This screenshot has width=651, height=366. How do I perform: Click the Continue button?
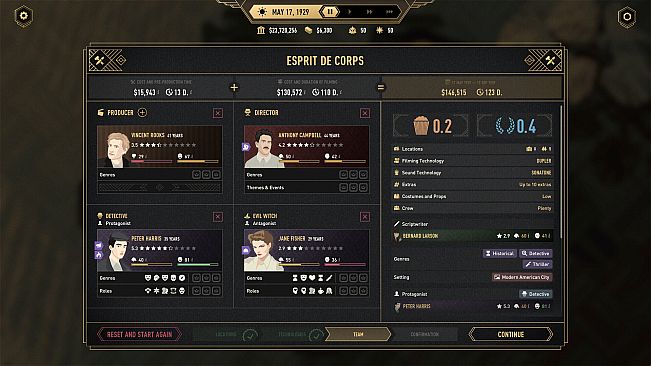511,334
